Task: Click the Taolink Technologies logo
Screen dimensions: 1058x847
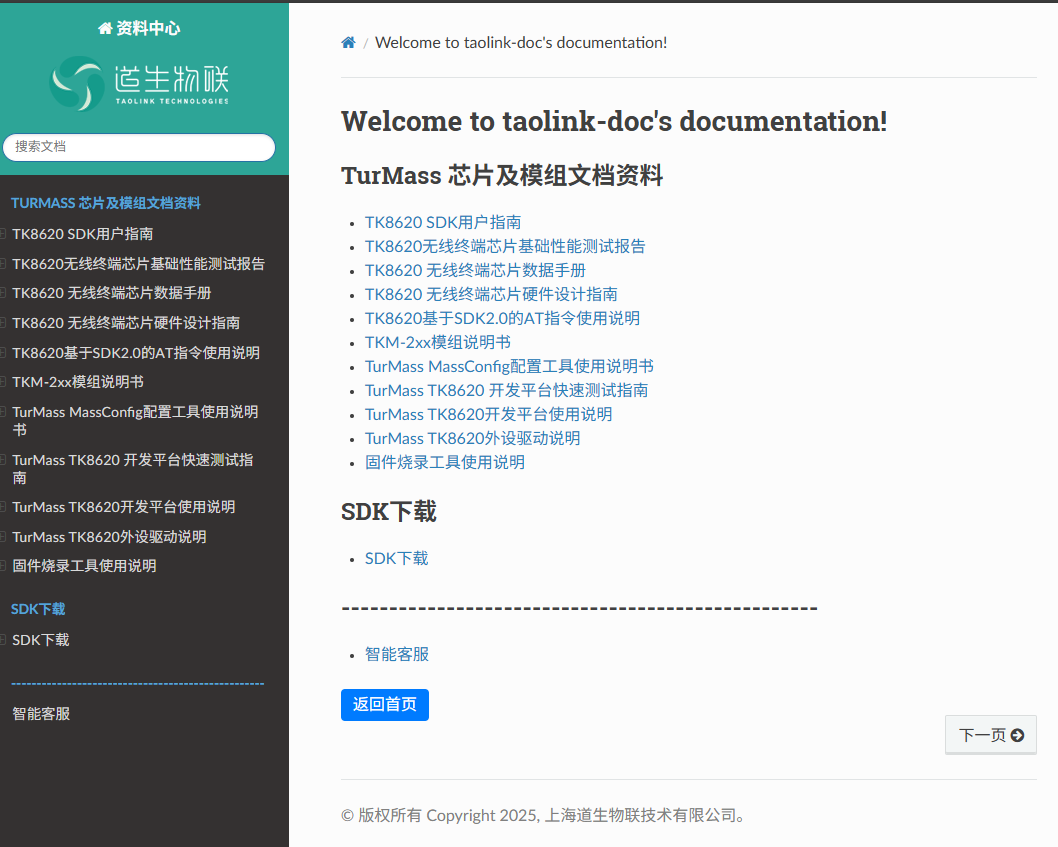Action: point(139,83)
